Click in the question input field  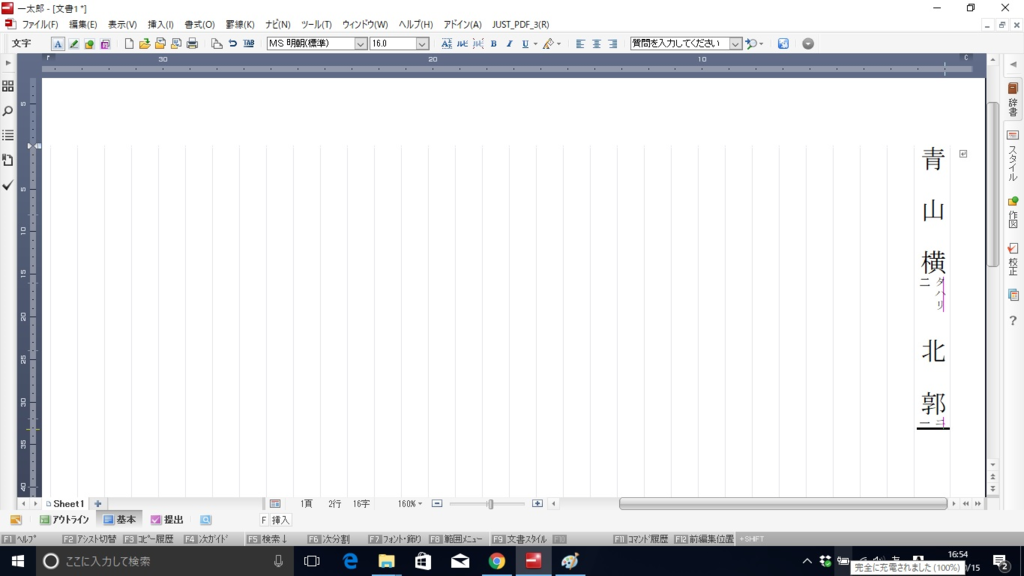[x=679, y=44]
